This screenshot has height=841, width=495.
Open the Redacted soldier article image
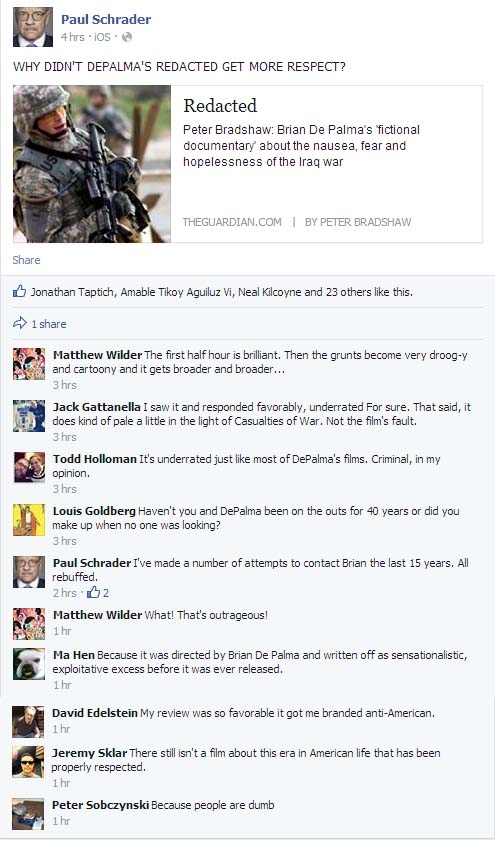point(92,164)
